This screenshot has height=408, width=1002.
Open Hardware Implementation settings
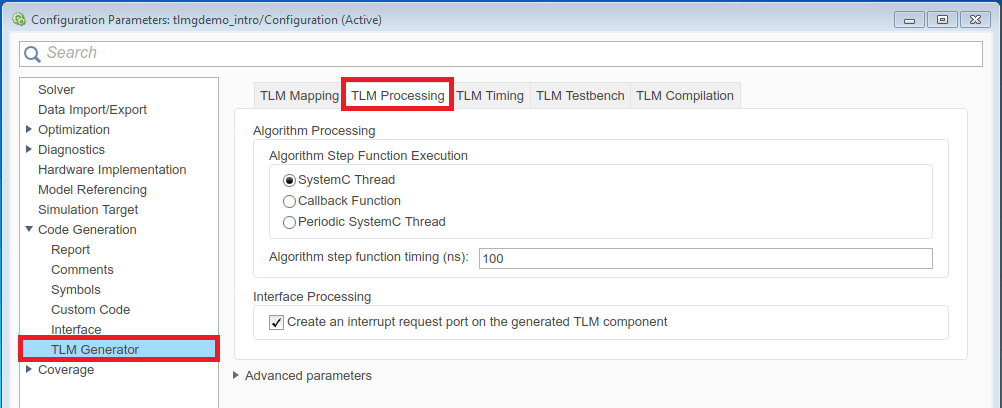coord(112,170)
